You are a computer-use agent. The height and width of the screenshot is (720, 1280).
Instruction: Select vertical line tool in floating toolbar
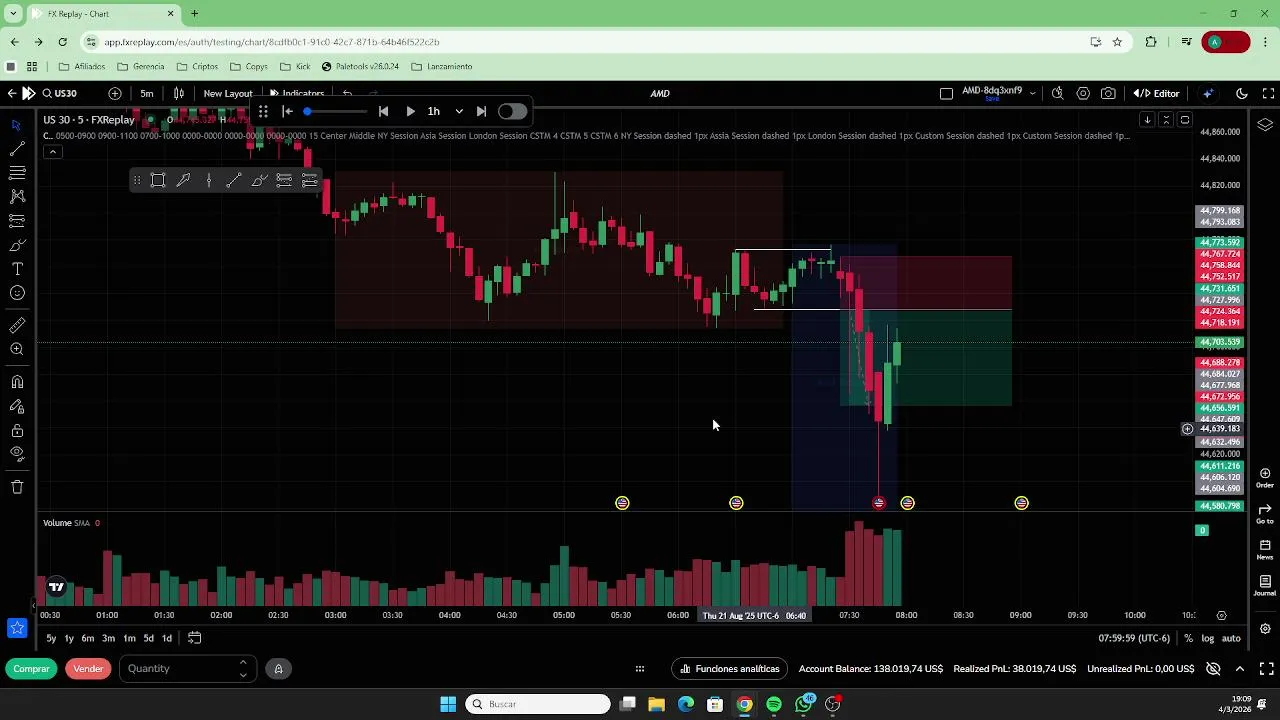click(x=209, y=180)
